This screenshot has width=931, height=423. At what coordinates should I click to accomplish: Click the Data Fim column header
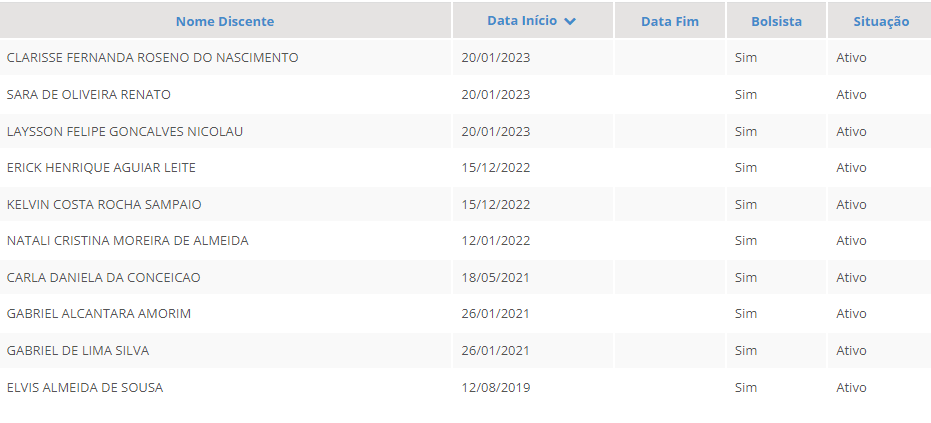(669, 22)
